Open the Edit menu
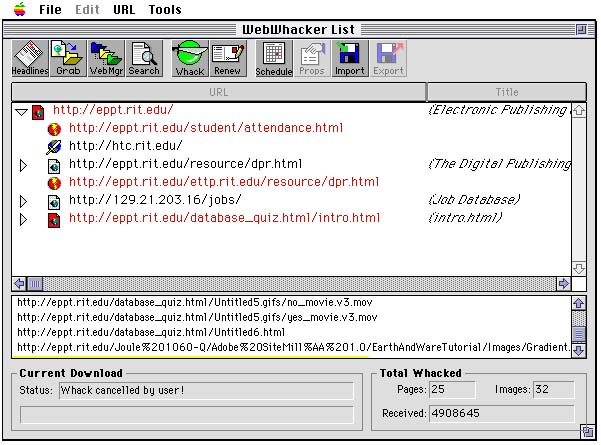The height and width of the screenshot is (445, 601). point(87,9)
